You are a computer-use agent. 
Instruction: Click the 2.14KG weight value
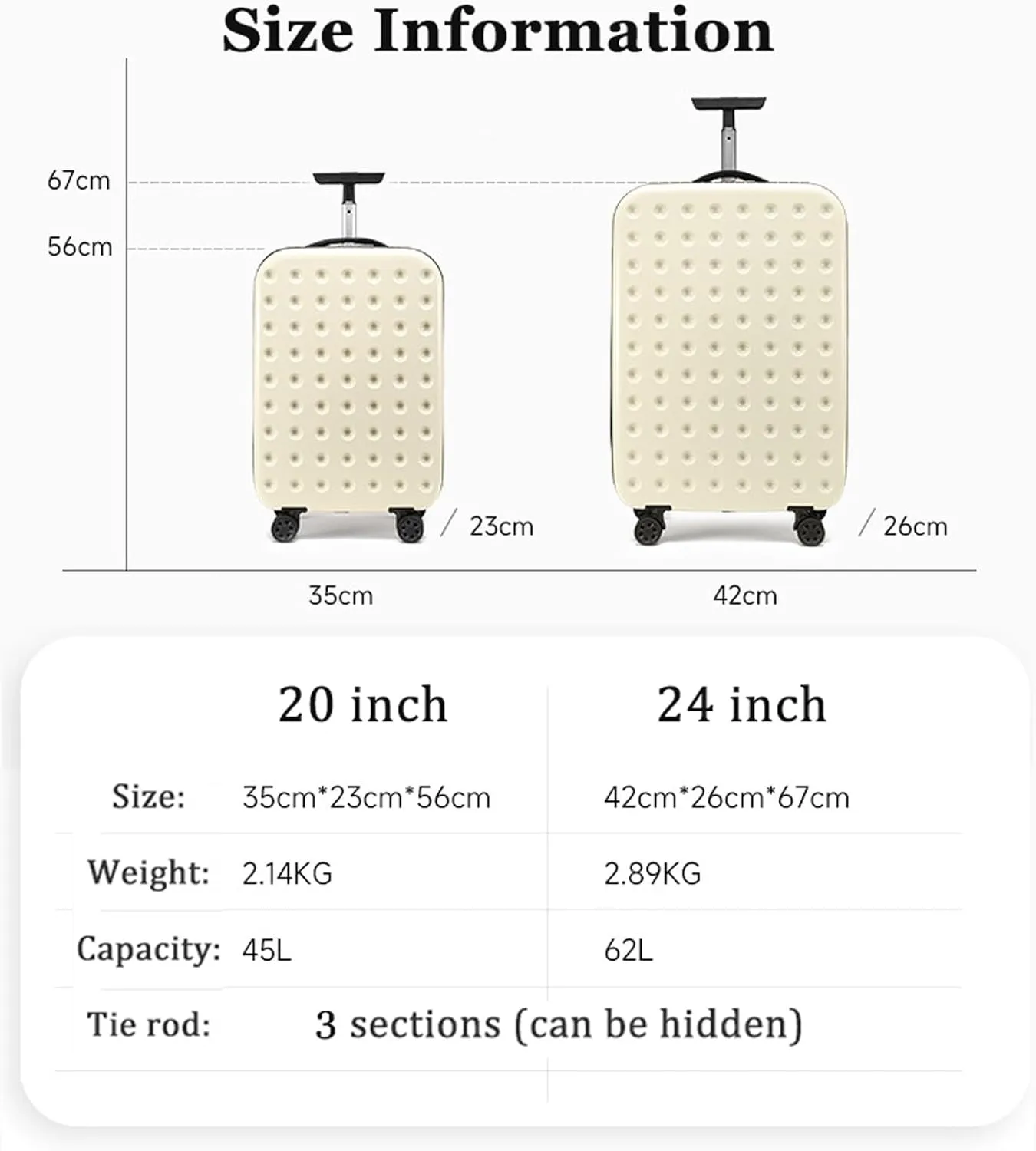pos(287,873)
